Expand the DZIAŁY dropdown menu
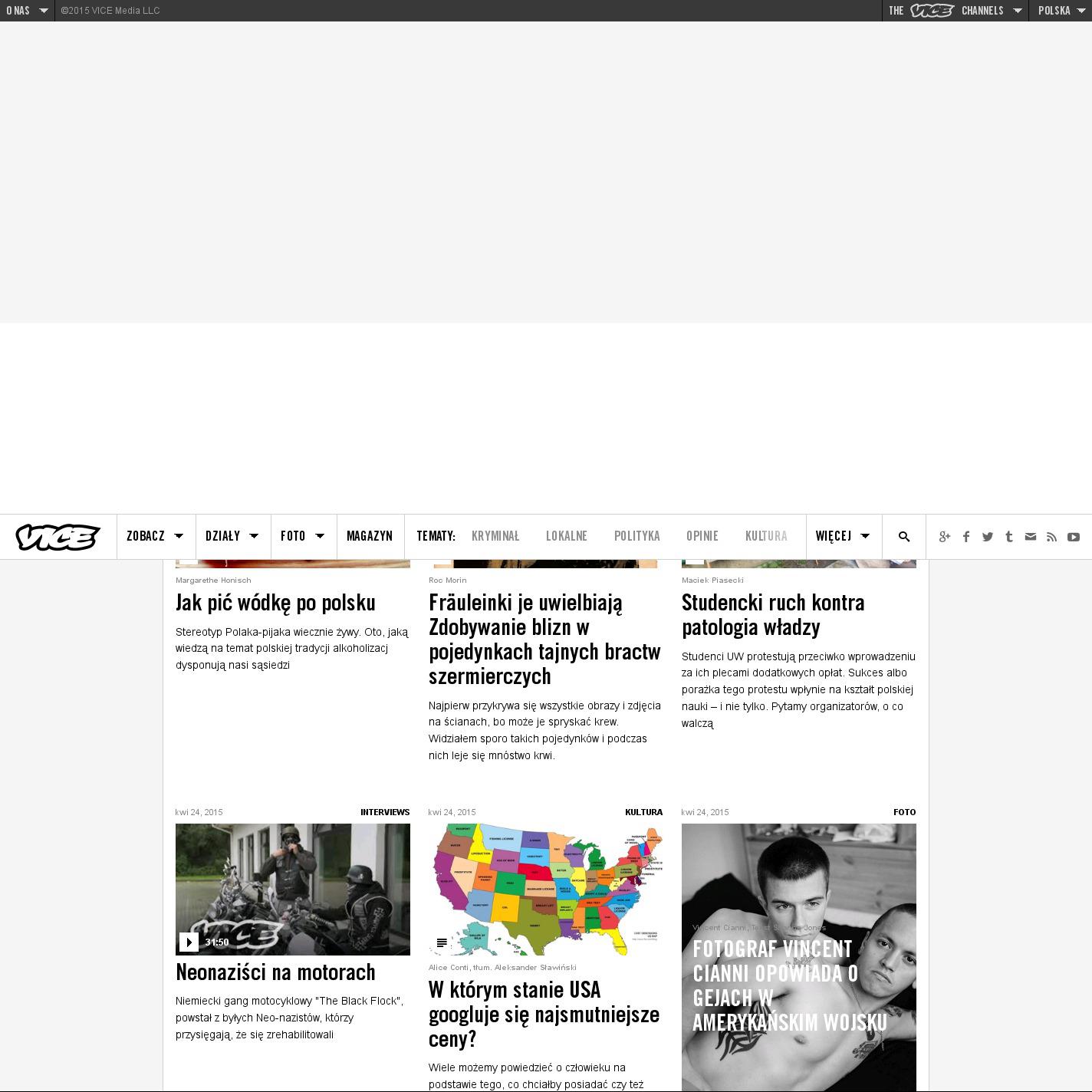Screen dimensions: 1092x1092 click(x=232, y=537)
